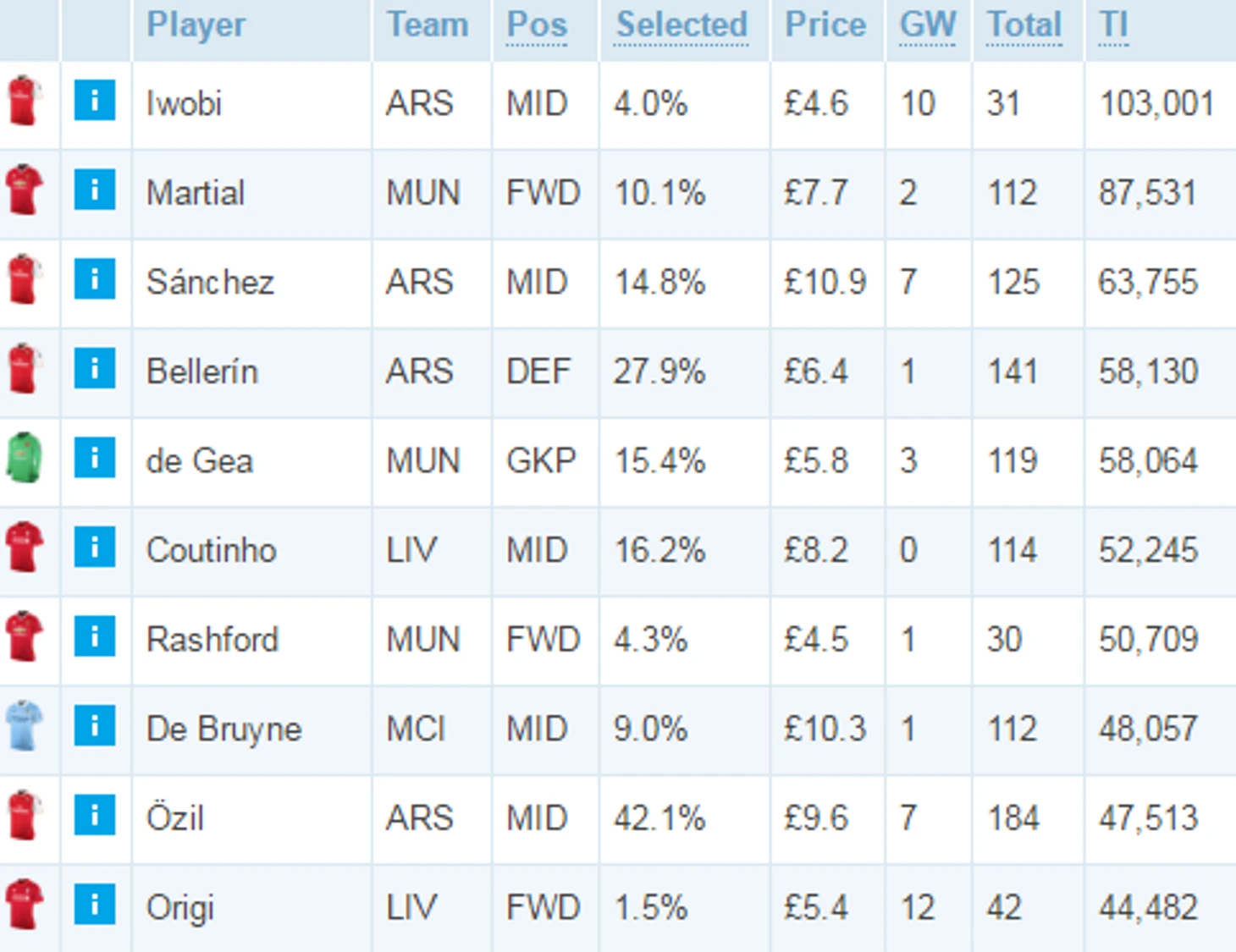Click Özil's info icon
Screen dimensions: 1236x952
(x=95, y=815)
